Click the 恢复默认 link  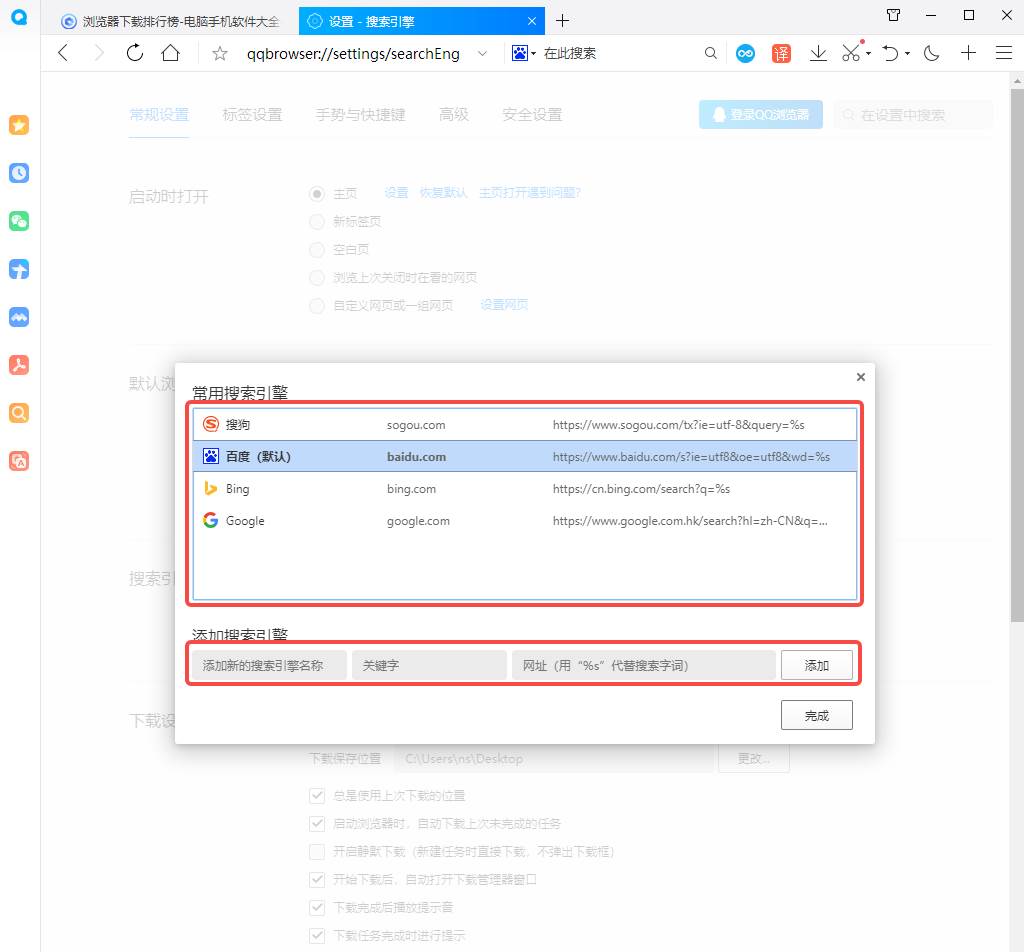[443, 193]
